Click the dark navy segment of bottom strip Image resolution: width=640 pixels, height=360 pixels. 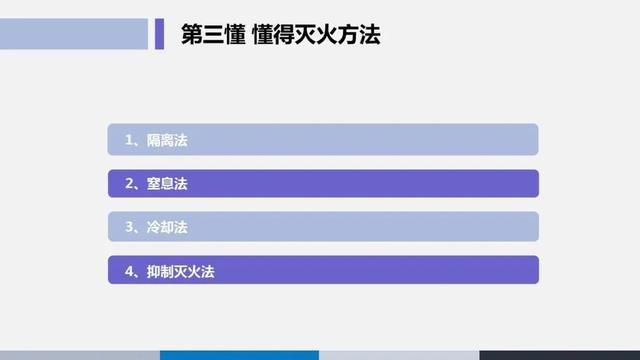point(560,355)
